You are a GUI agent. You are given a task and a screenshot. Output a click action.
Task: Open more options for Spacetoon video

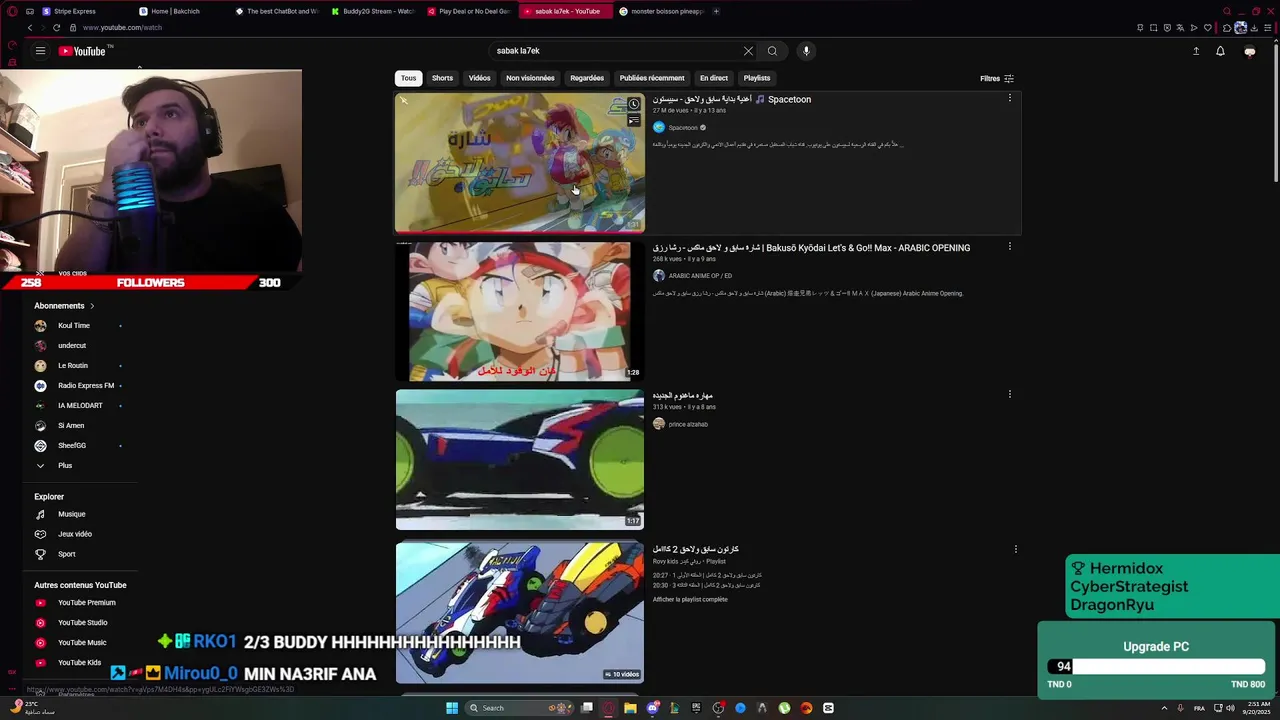(1009, 98)
